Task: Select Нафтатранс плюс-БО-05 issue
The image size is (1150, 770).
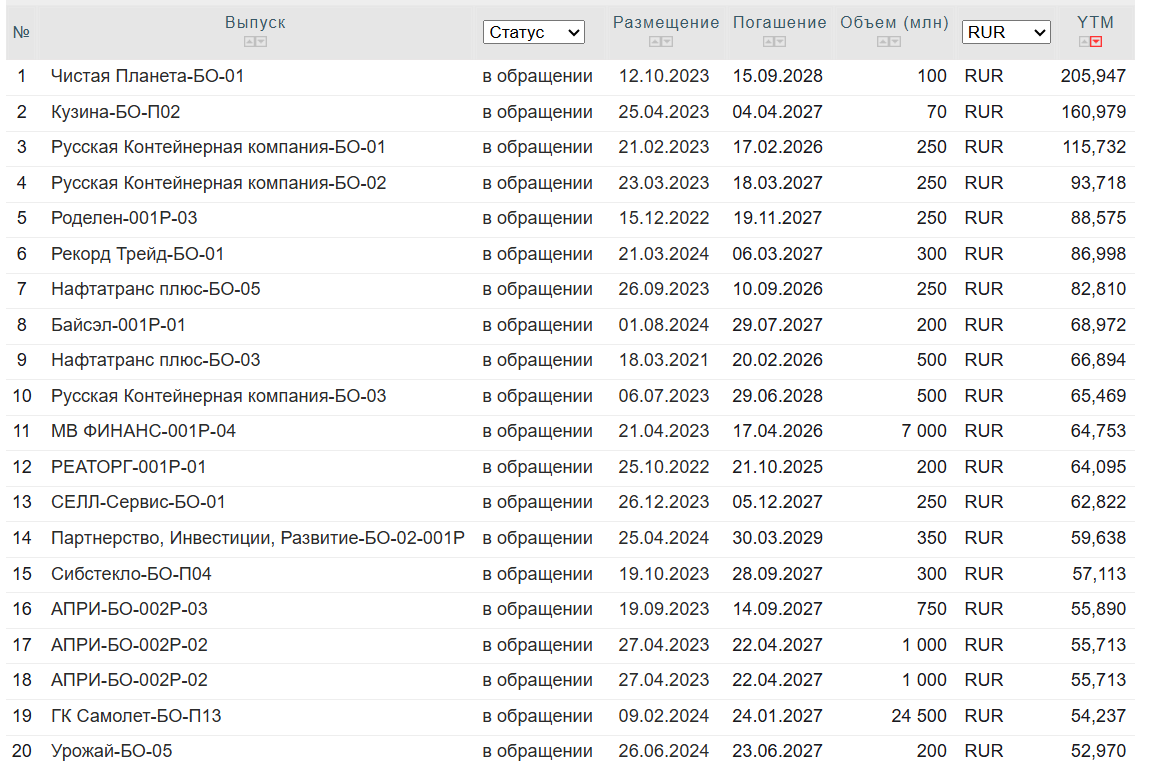Action: pos(155,290)
